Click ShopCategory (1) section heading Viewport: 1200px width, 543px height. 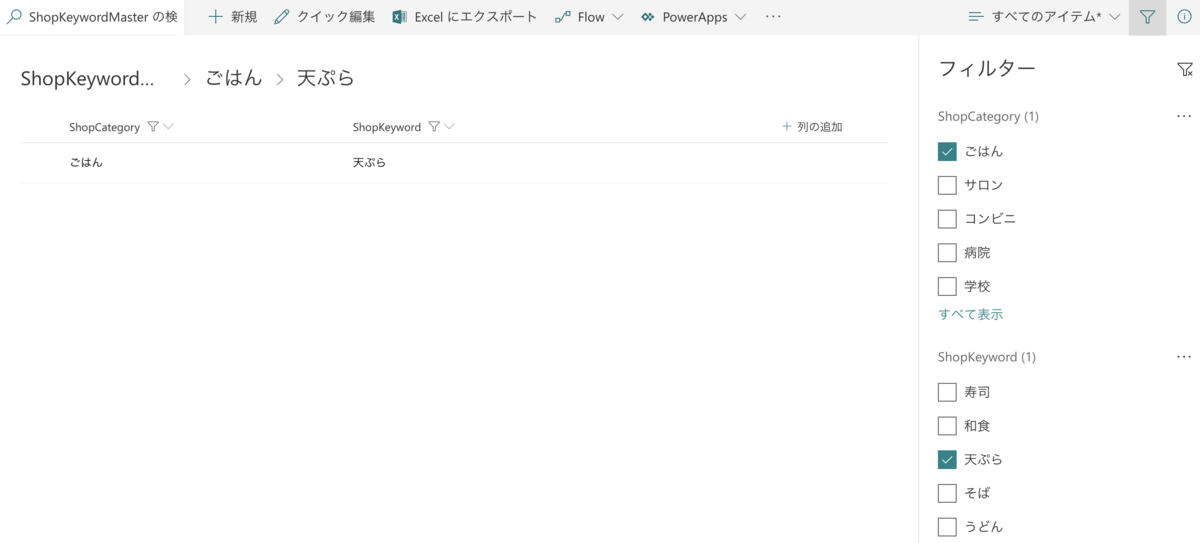tap(988, 116)
